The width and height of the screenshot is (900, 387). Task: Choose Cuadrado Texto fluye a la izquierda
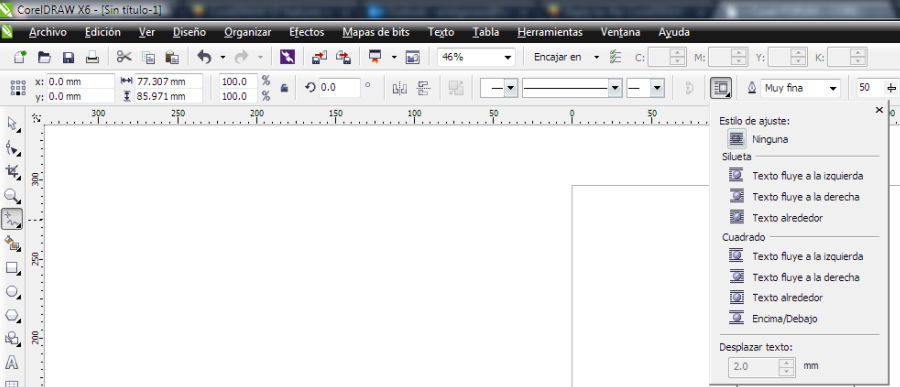click(796, 256)
